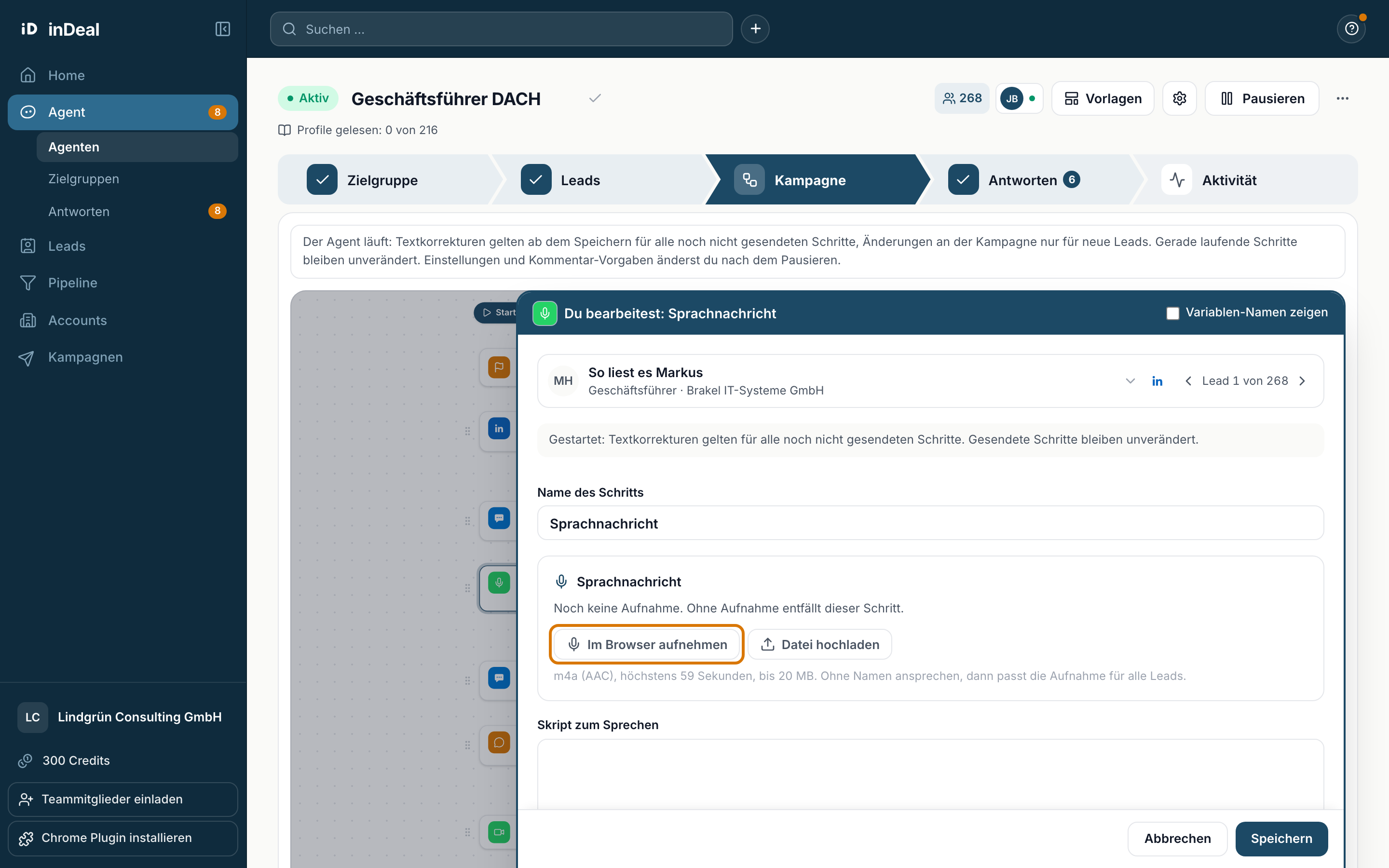Select the green video step node
Image resolution: width=1389 pixels, height=868 pixels.
[x=499, y=832]
